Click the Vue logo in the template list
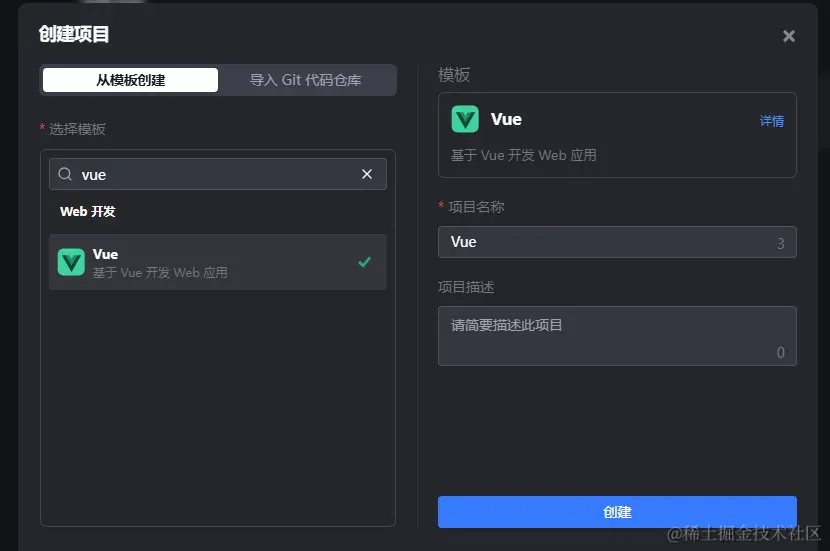Screen dimensions: 830x551 (71, 262)
